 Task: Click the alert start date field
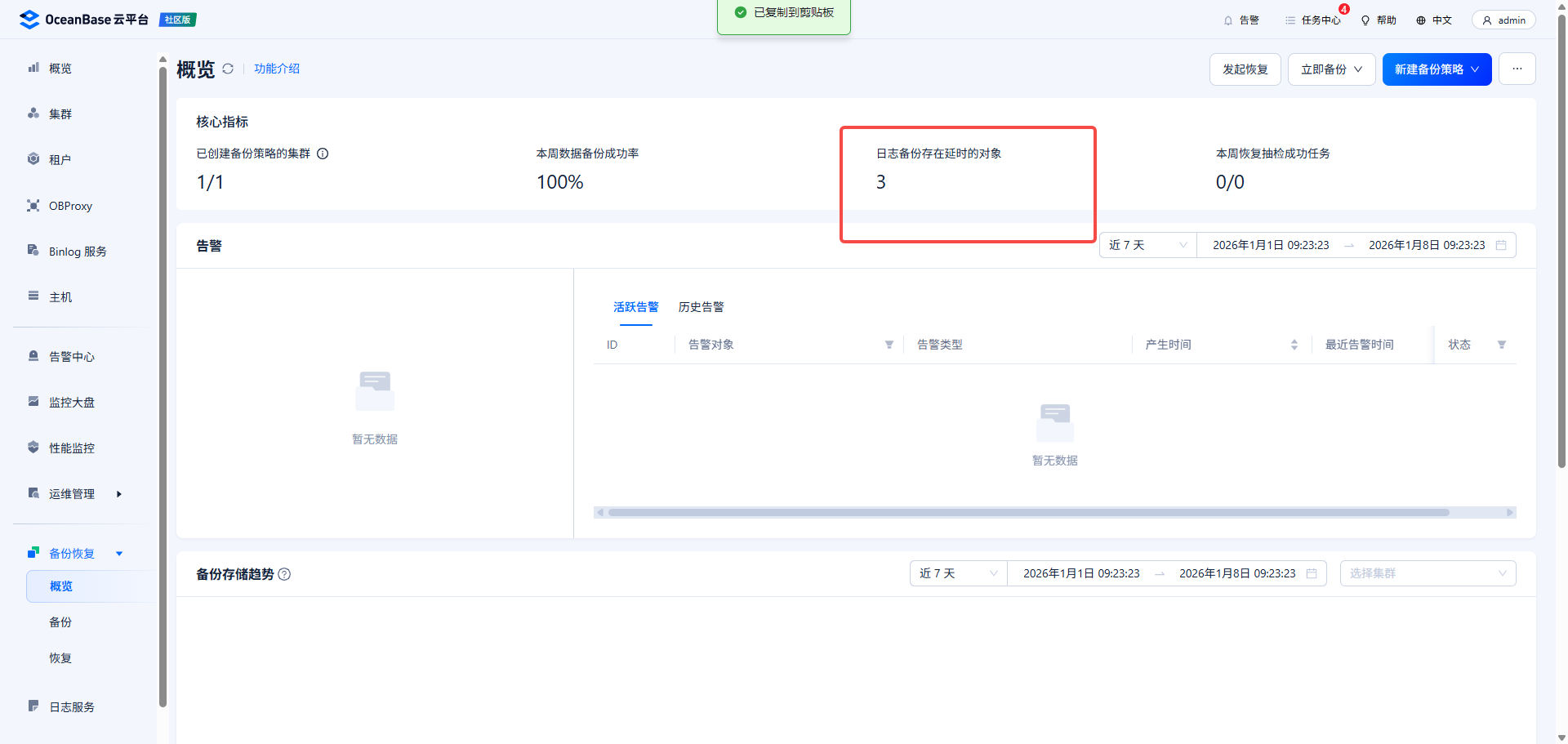coord(1270,245)
